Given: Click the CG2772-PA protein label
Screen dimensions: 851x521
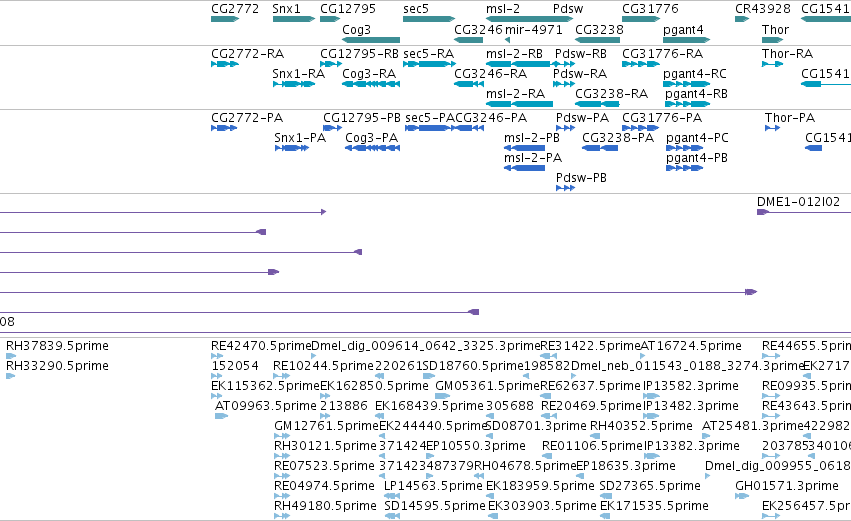Looking at the screenshot, I should coord(247,118).
